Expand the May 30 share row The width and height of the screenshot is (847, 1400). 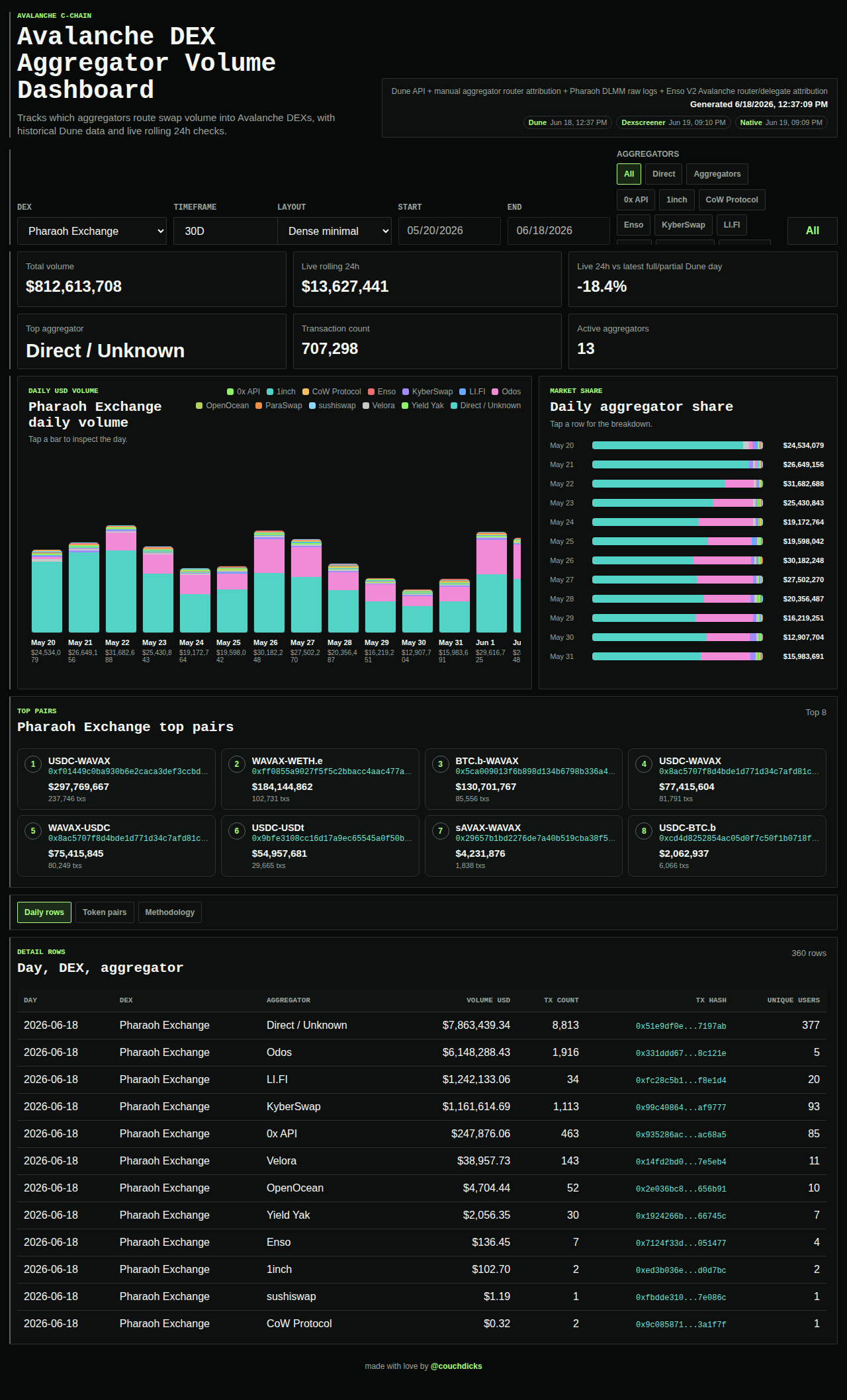(x=687, y=637)
